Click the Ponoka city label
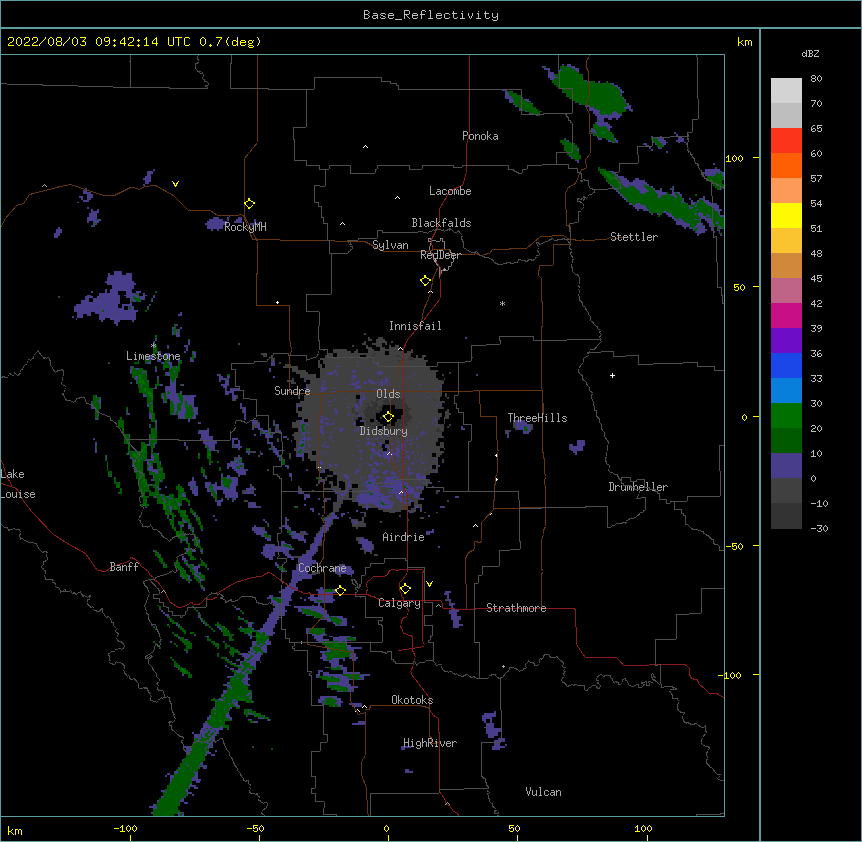The image size is (862, 842). pyautogui.click(x=480, y=136)
